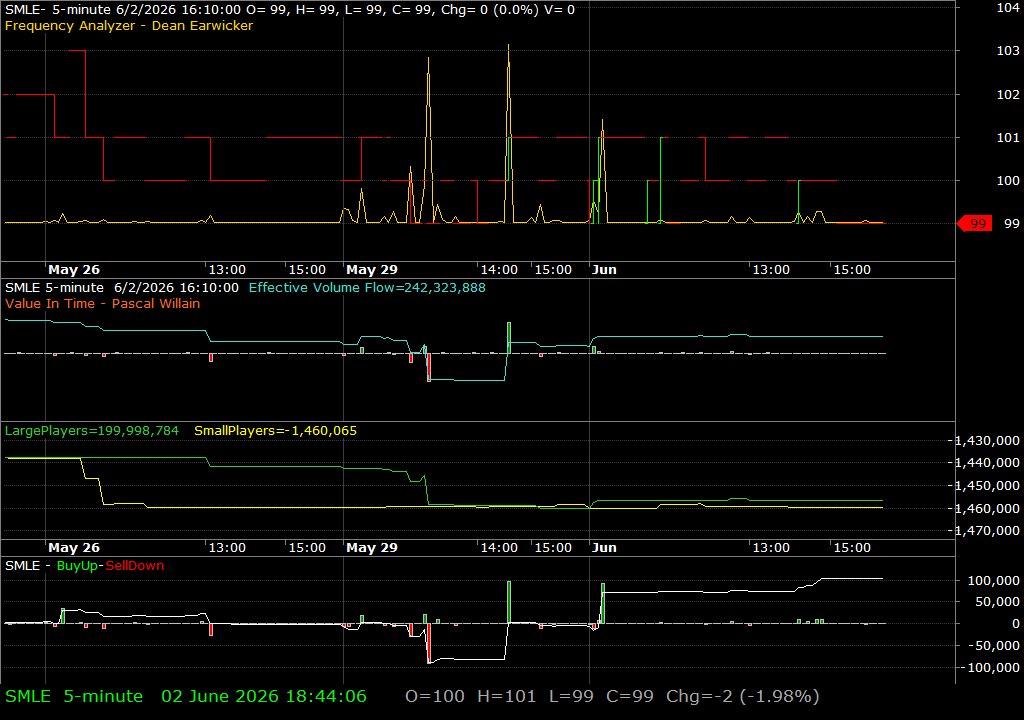This screenshot has height=720, width=1024.
Task: Click the L=99 status bar value
Action: (571, 696)
